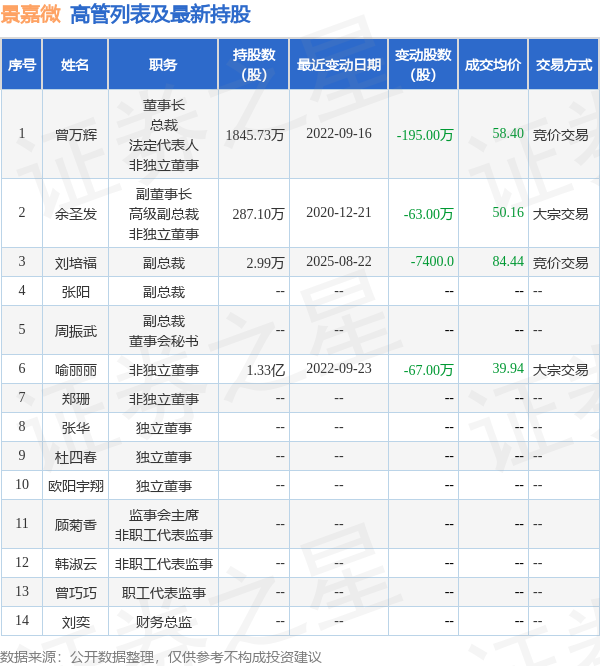Click the average price 39.94
Image resolution: width=600 pixels, height=666 pixels.
(508, 368)
